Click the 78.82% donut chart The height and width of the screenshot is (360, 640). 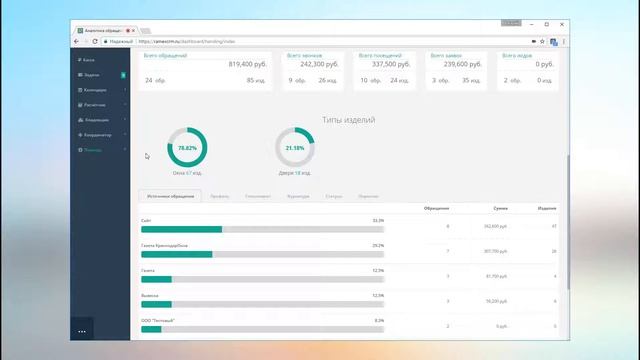187,147
